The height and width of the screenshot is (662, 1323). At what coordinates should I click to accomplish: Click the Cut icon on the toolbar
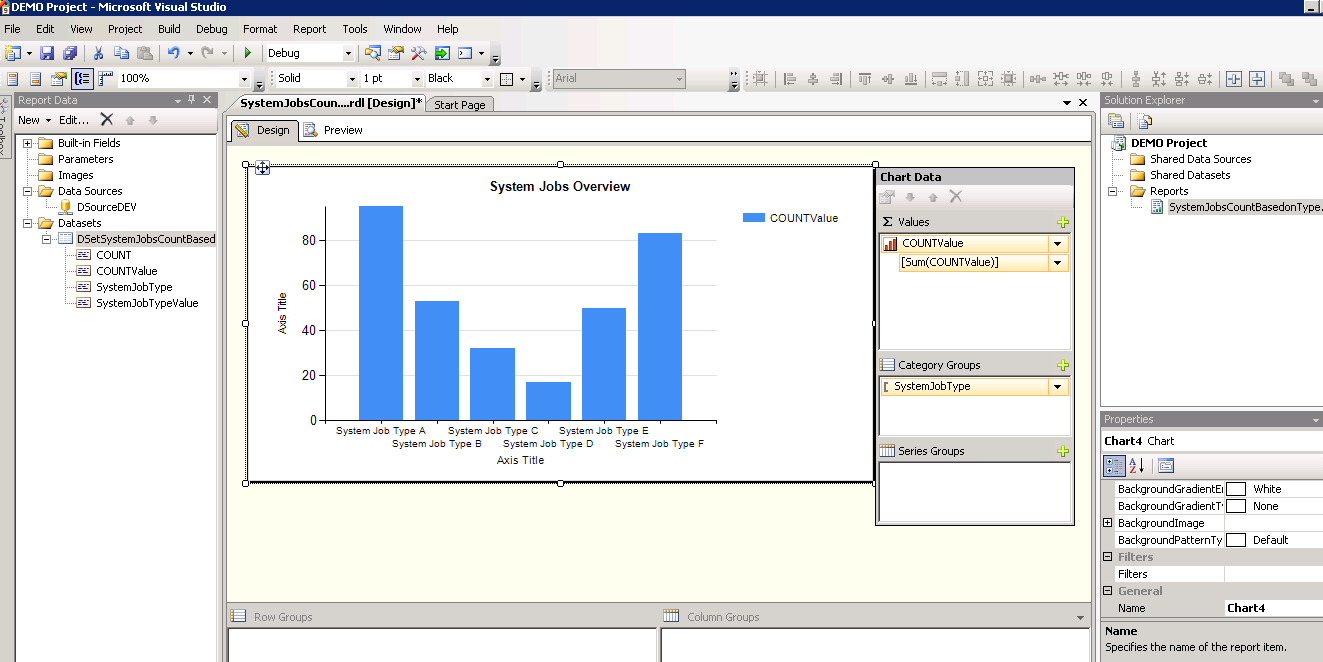coord(97,53)
